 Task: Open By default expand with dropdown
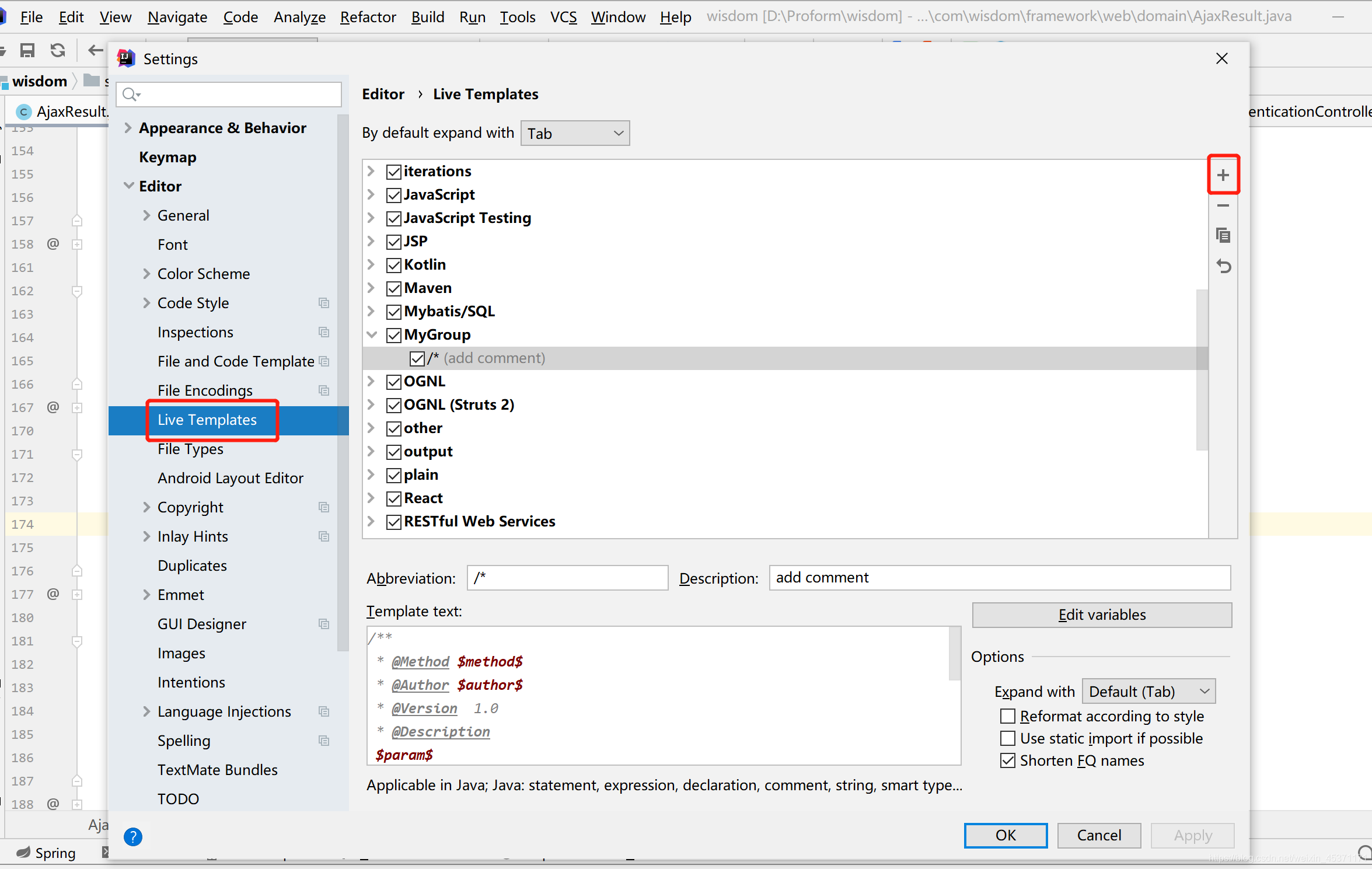(575, 134)
